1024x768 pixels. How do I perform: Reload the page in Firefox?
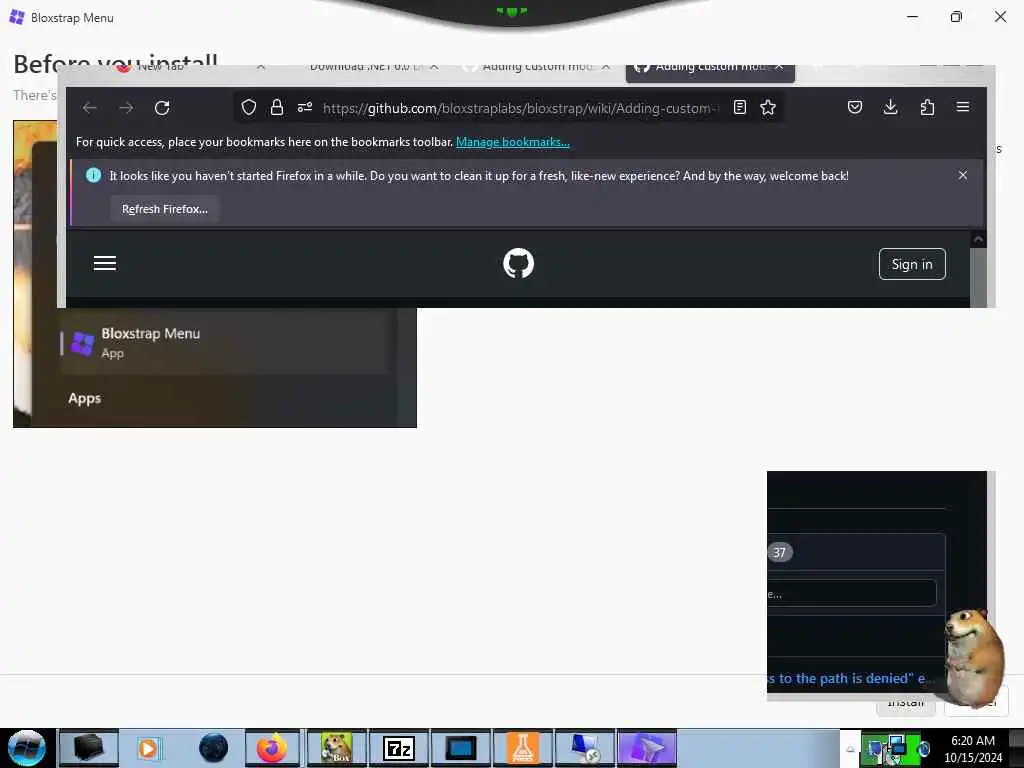[162, 108]
